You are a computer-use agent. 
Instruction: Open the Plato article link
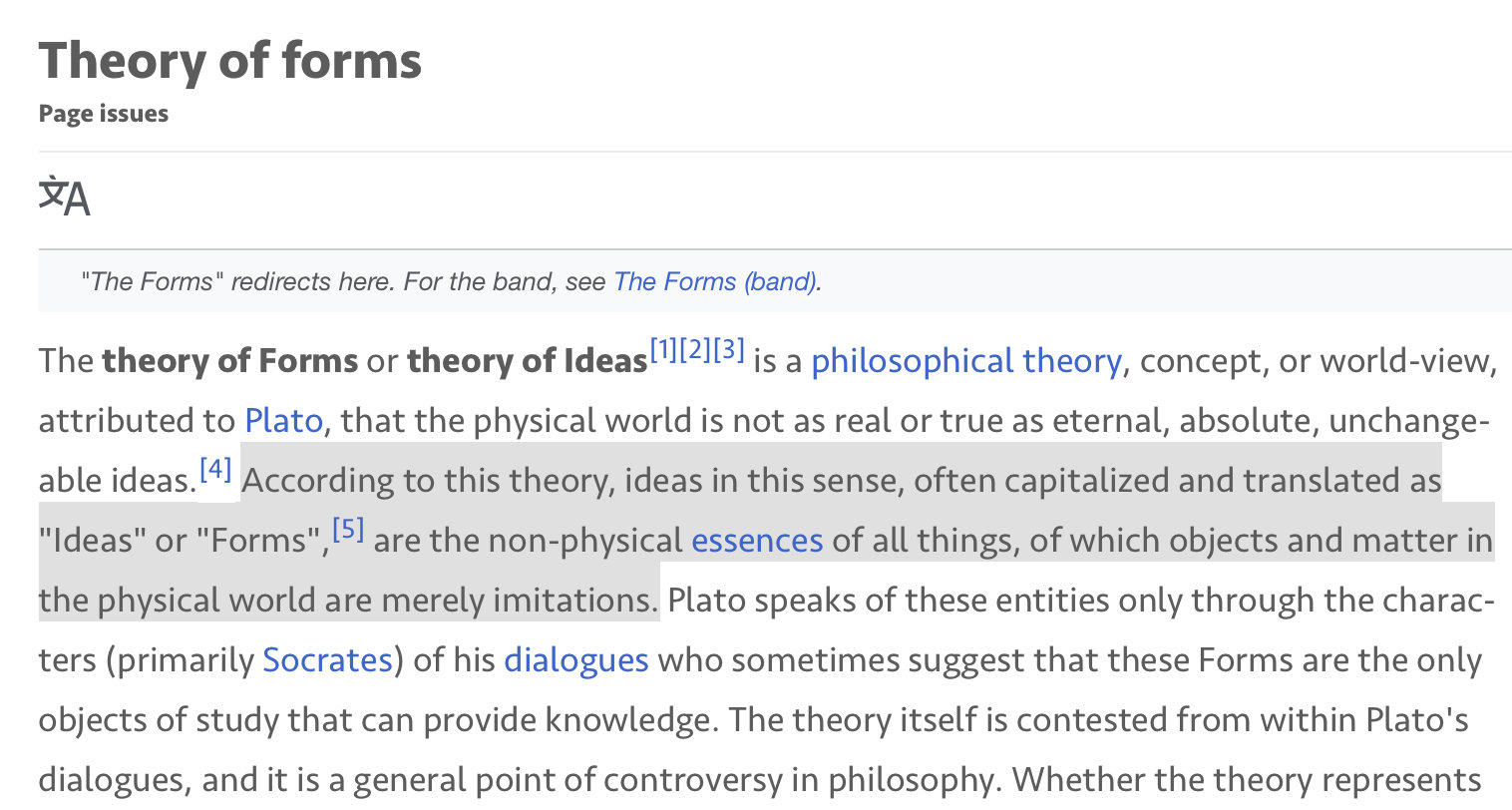click(283, 421)
